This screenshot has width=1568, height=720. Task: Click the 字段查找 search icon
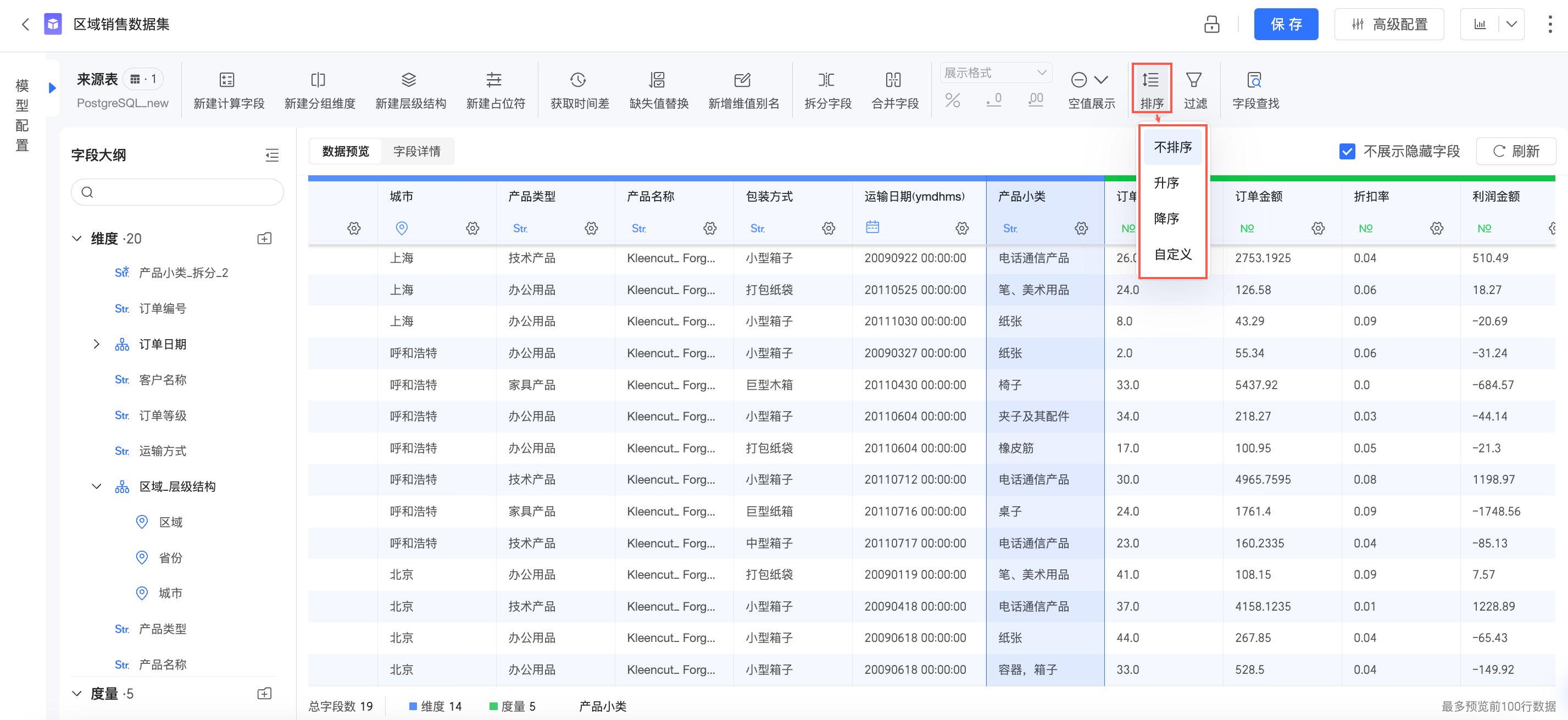[1254, 80]
